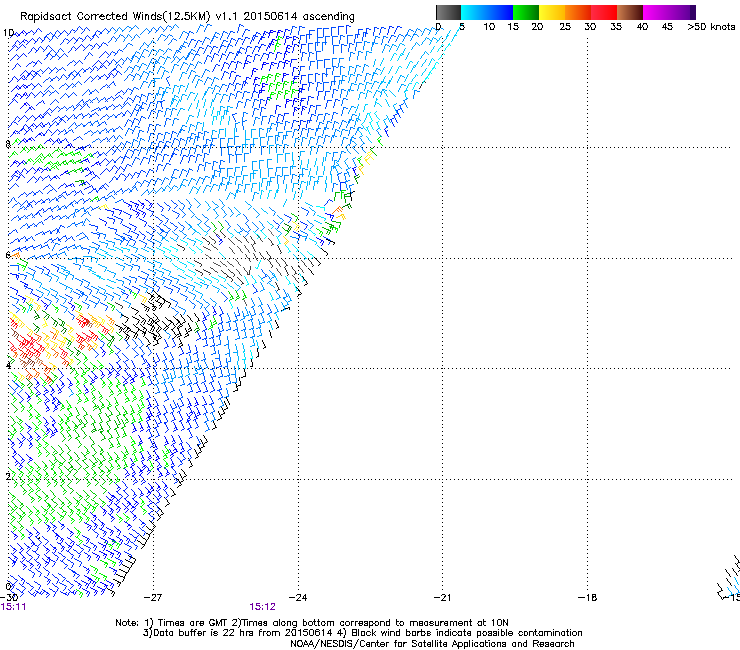This screenshot has height=650, width=740.
Task: Click the yellow 20–25 knots legend segment
Action: click(552, 12)
